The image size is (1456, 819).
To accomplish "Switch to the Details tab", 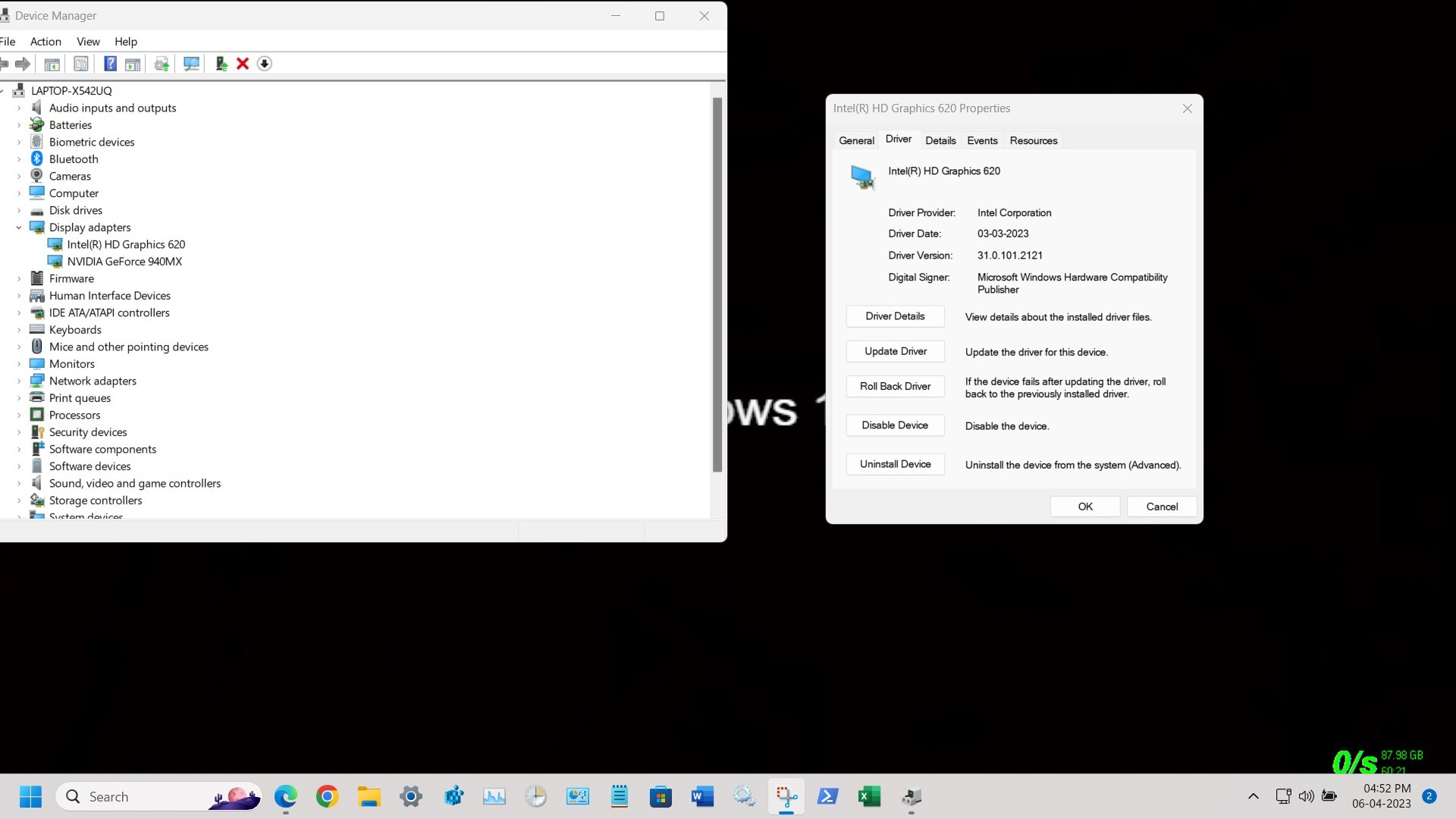I will click(940, 141).
